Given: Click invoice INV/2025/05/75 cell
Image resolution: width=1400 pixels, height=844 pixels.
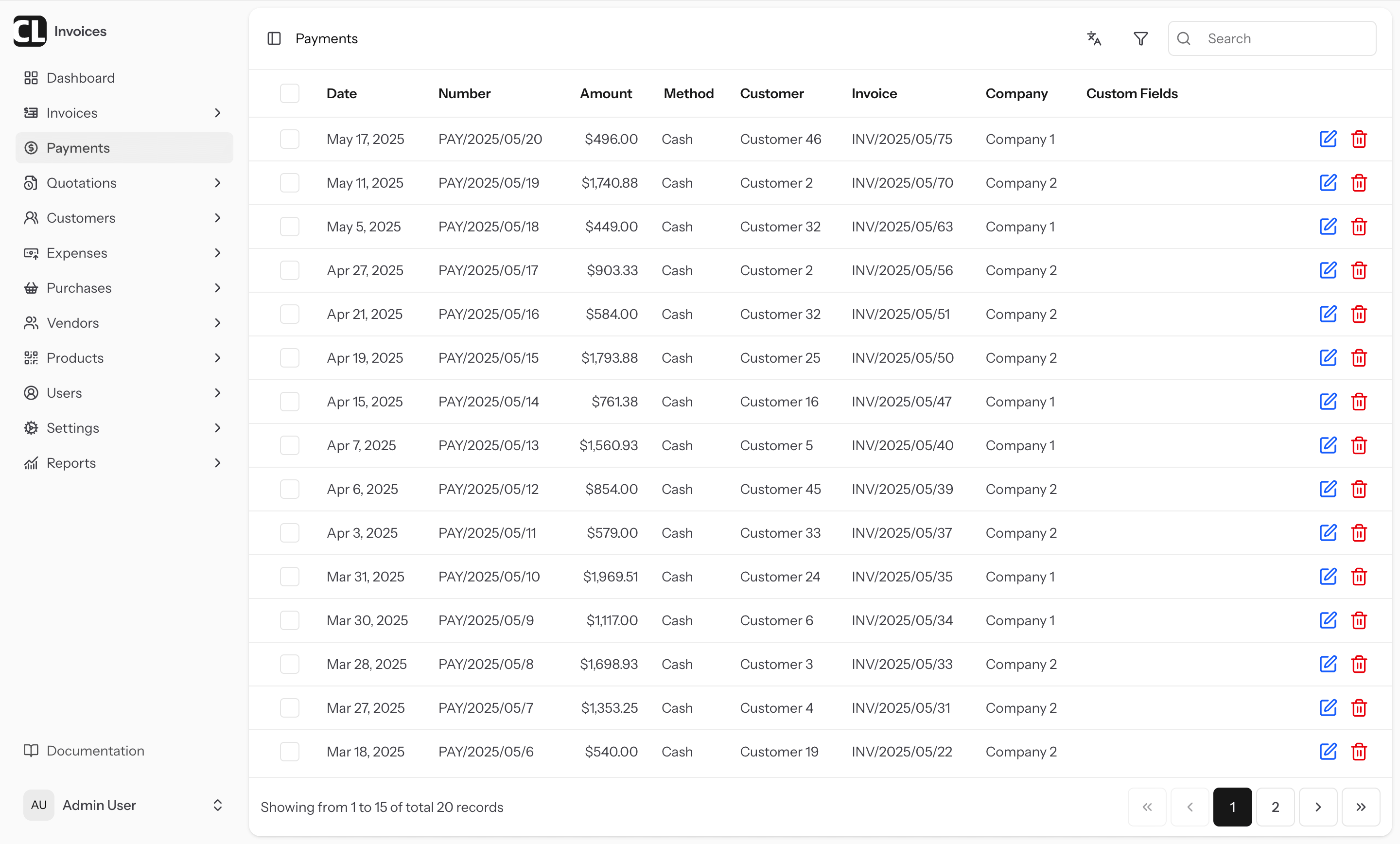Looking at the screenshot, I should point(902,139).
